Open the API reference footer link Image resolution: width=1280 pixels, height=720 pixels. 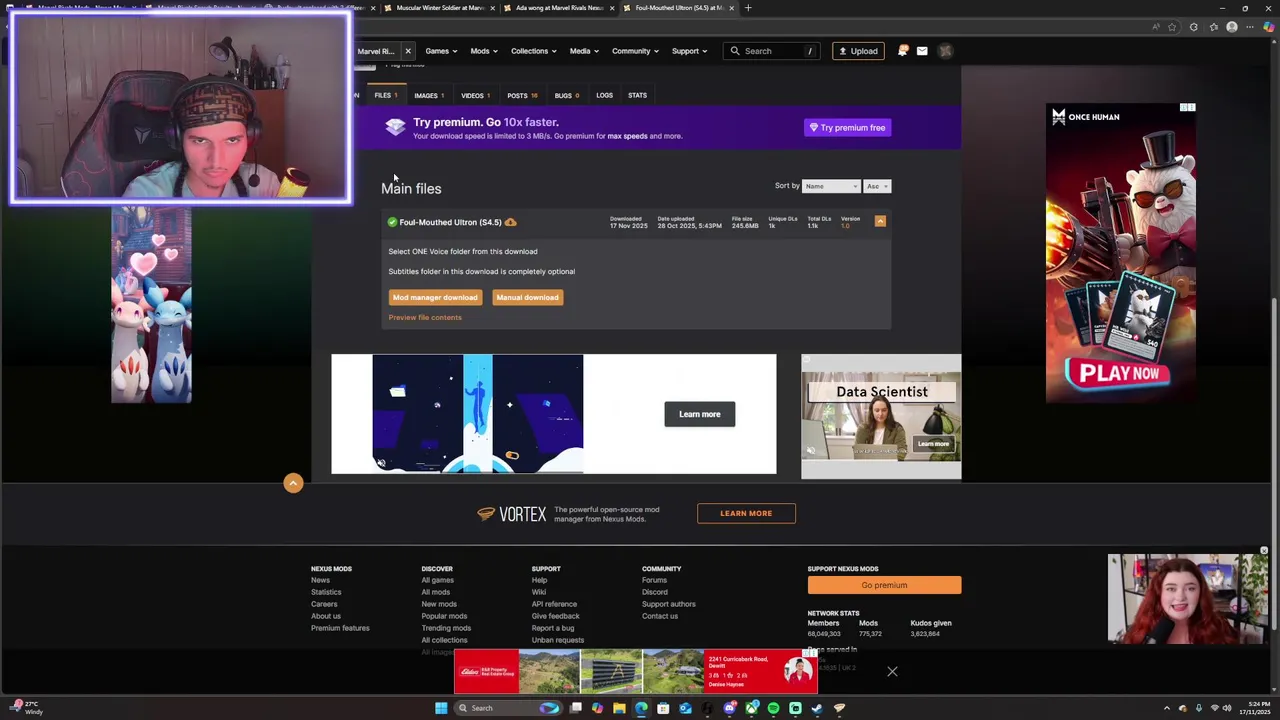(554, 604)
